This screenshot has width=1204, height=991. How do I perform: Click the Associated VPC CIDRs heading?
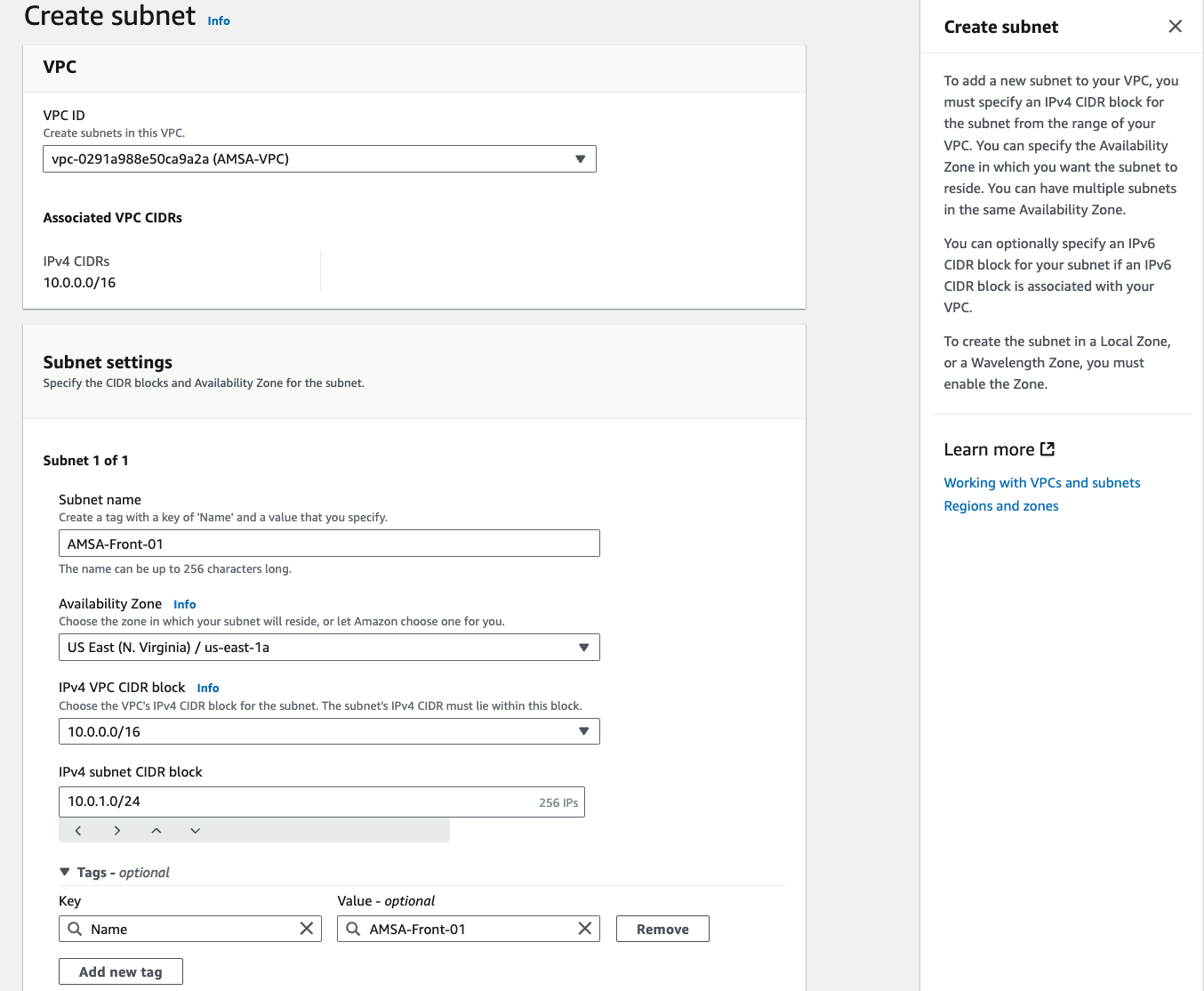[x=113, y=218]
